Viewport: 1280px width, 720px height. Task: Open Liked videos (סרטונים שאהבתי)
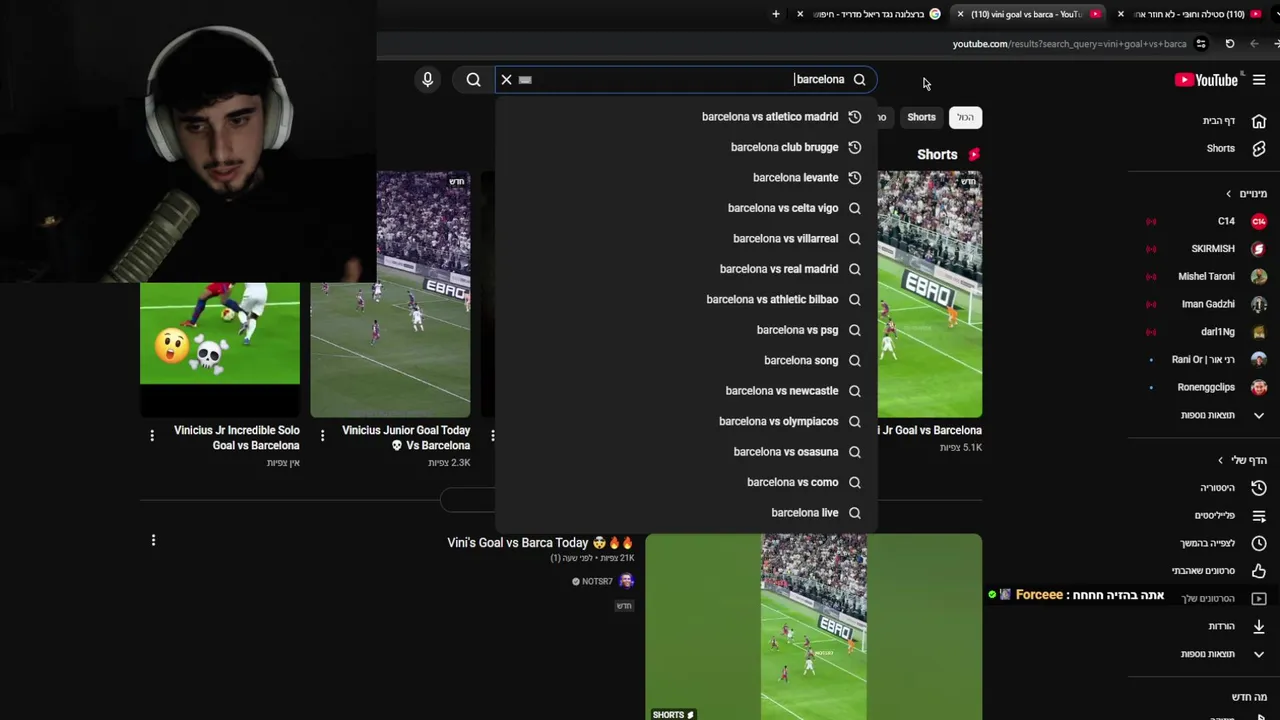pos(1218,571)
